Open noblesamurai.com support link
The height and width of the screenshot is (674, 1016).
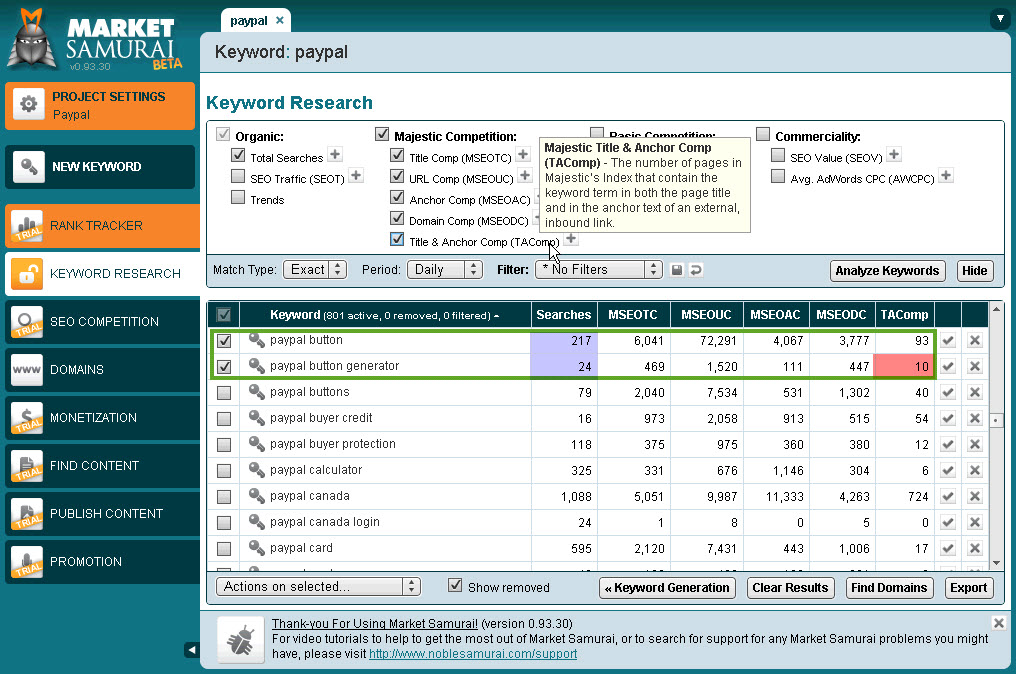(x=473, y=654)
